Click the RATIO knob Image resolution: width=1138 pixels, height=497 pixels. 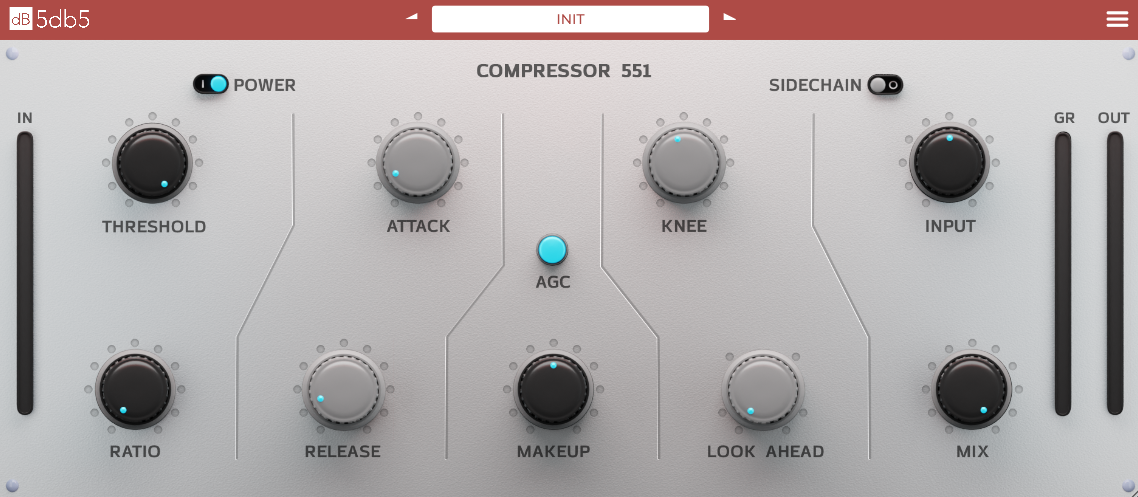click(136, 390)
